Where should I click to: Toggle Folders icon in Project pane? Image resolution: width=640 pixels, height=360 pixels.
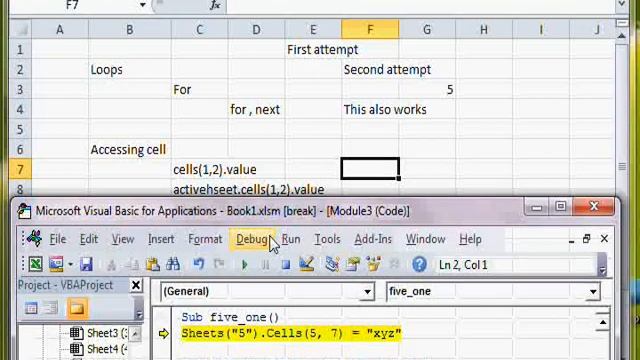pyautogui.click(x=77, y=308)
